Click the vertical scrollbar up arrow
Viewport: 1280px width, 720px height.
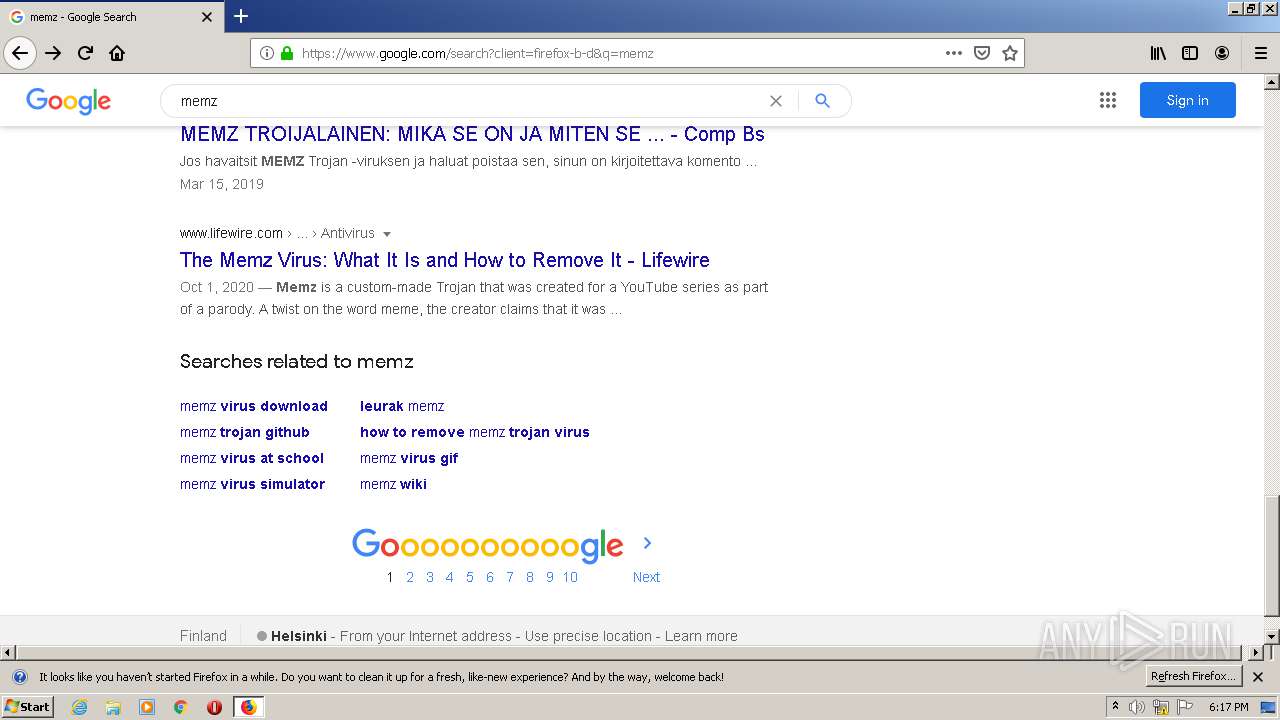tap(1272, 82)
